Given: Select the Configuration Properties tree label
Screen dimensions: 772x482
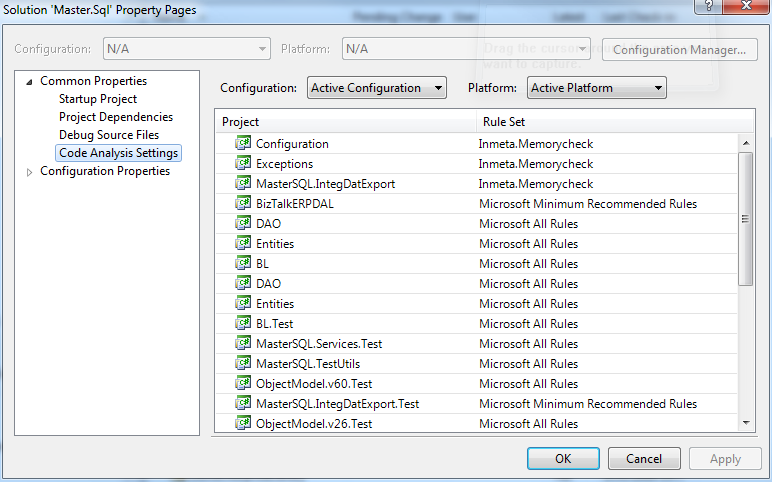Looking at the screenshot, I should click(105, 171).
